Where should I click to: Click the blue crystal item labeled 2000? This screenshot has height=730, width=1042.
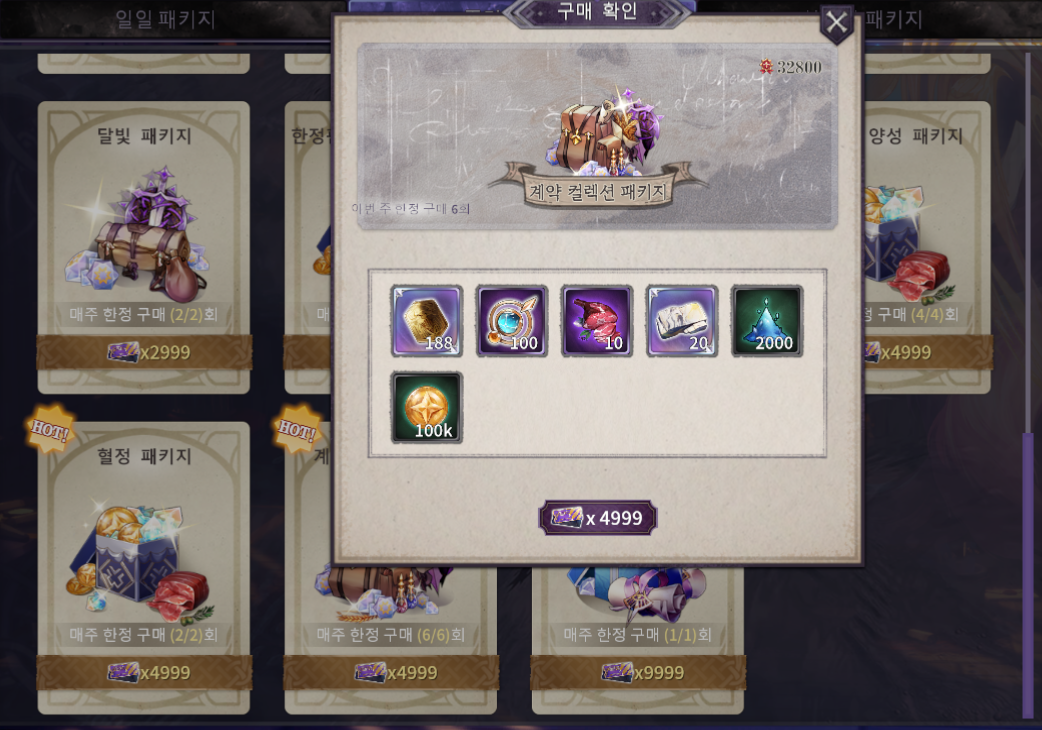[x=767, y=321]
